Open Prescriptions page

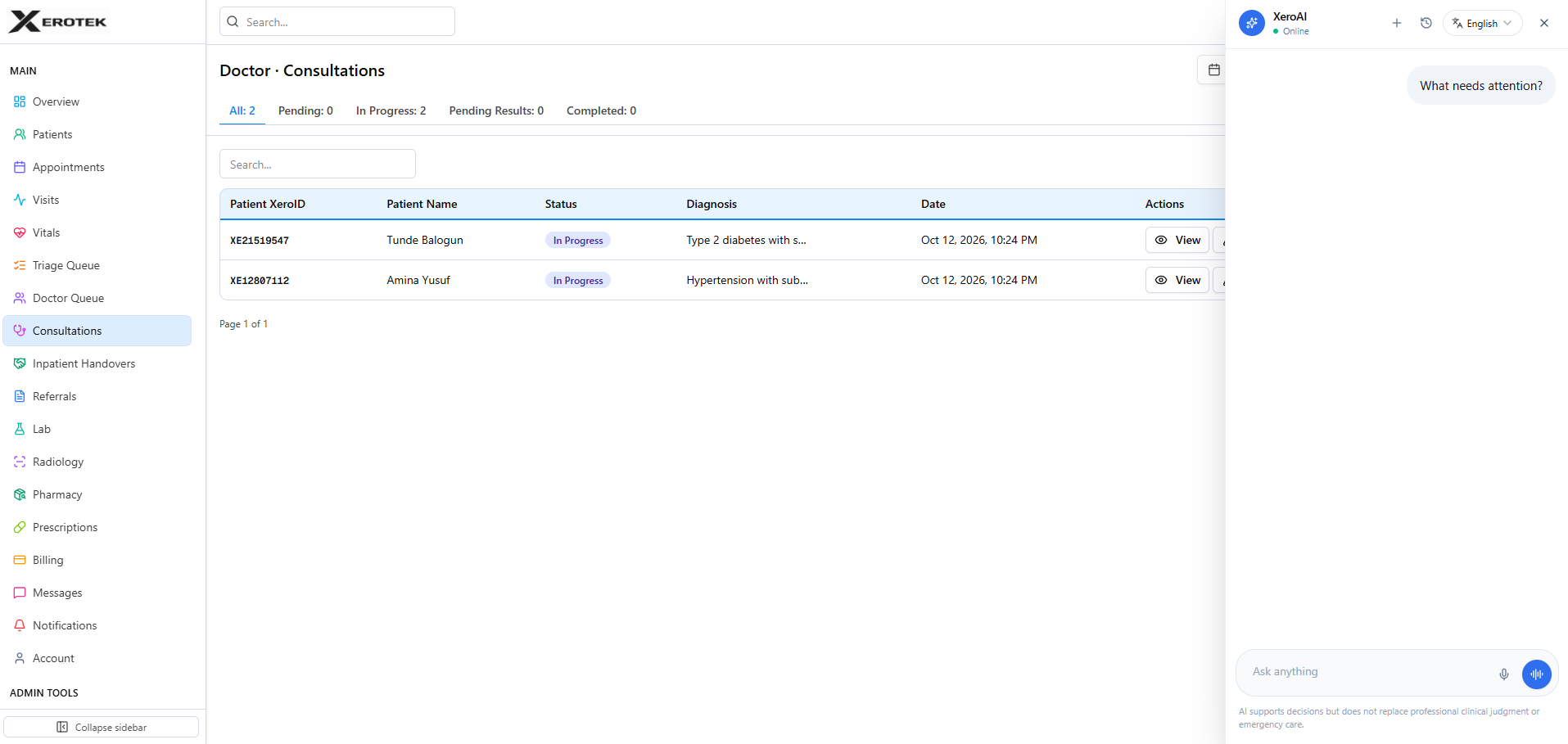coord(97,527)
